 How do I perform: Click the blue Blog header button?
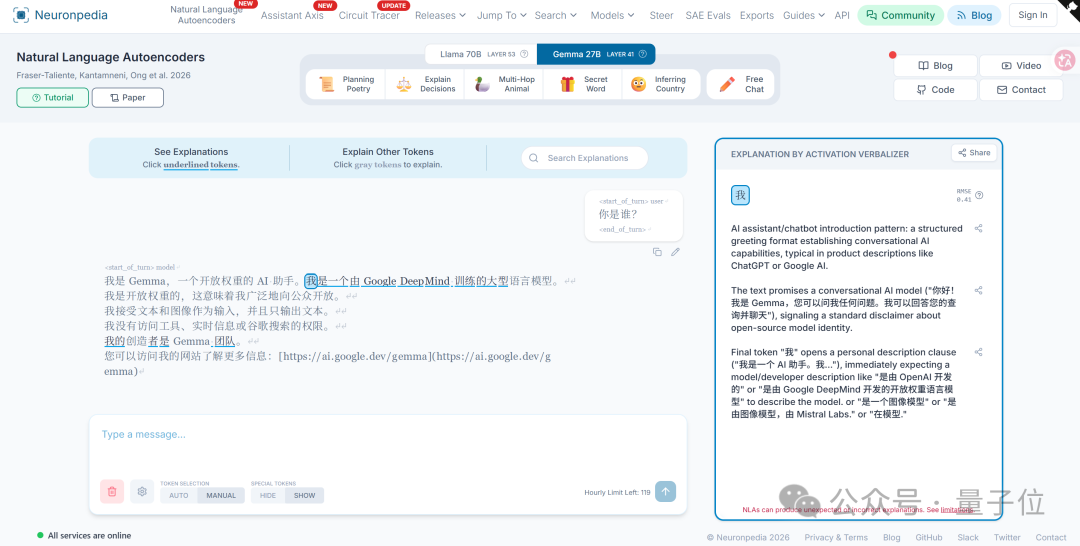point(975,15)
